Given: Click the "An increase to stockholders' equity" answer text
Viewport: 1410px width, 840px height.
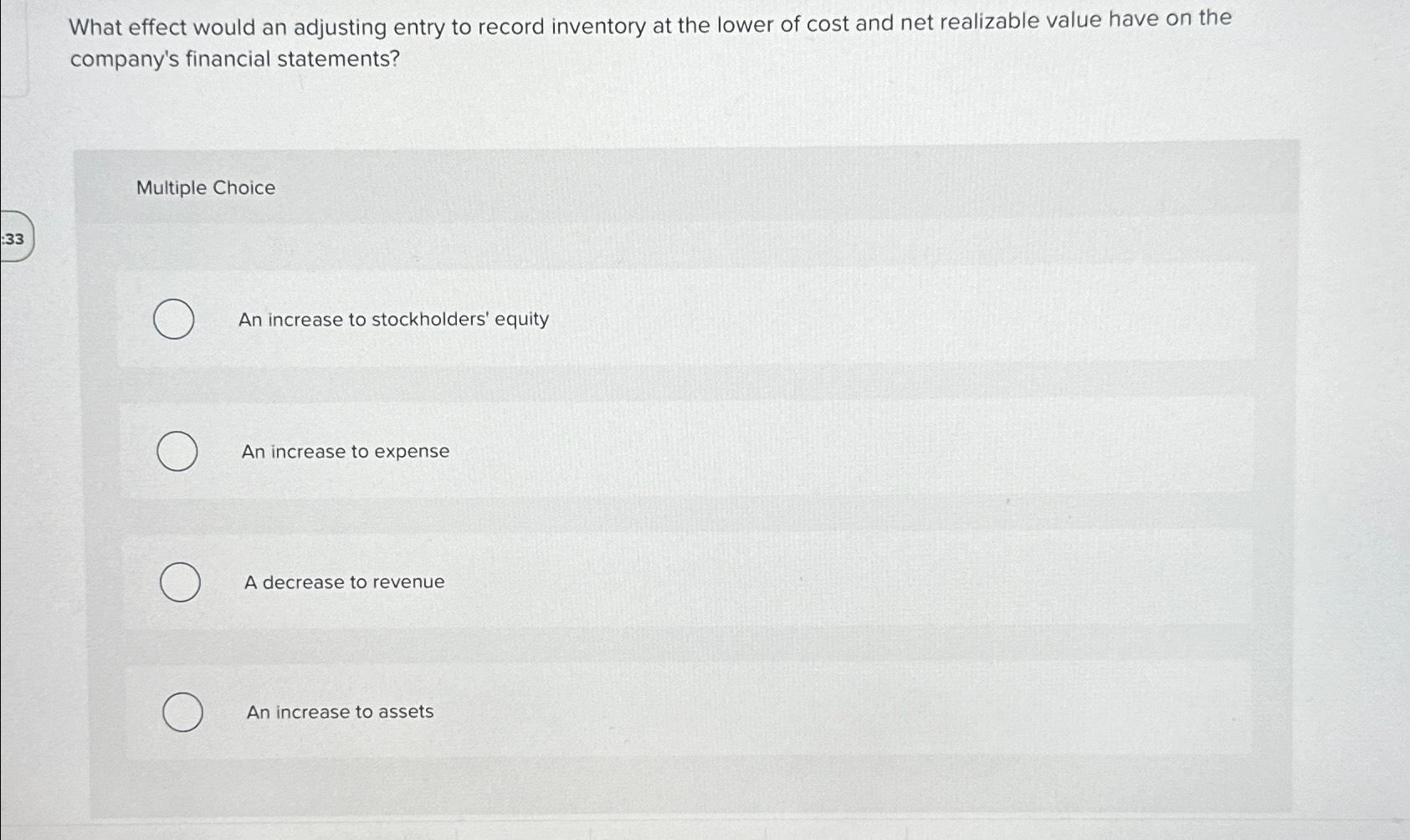Looking at the screenshot, I should point(392,320).
